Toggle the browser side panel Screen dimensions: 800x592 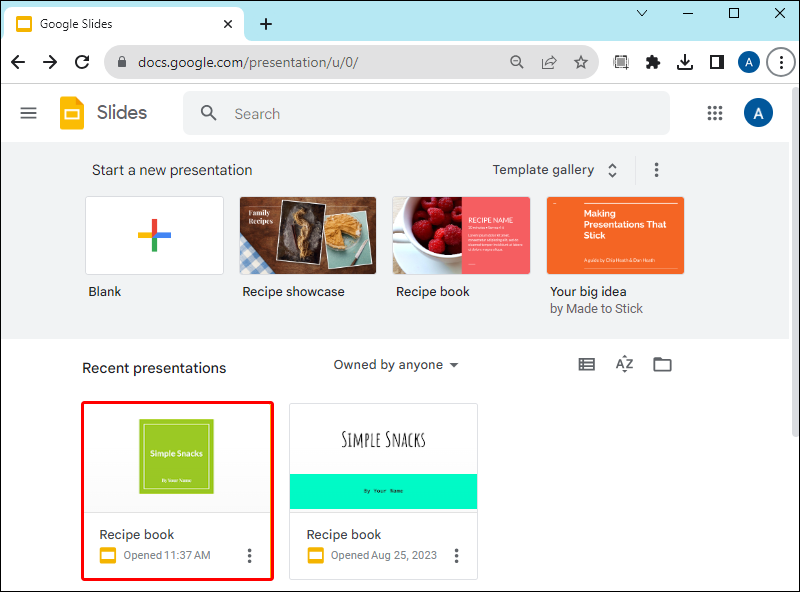(x=717, y=62)
